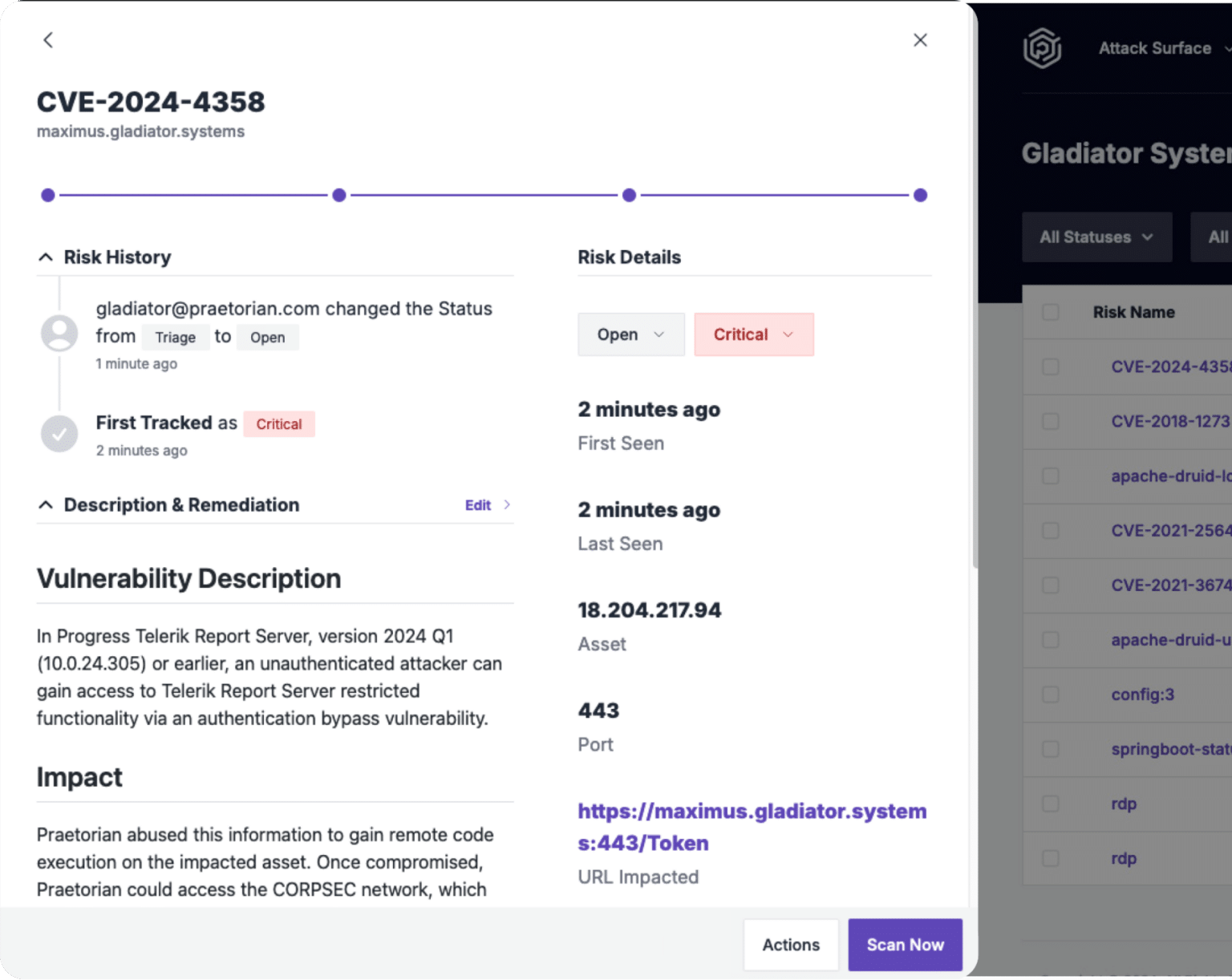Click the first purple timeline dot
This screenshot has height=980, width=1232.
(x=47, y=195)
